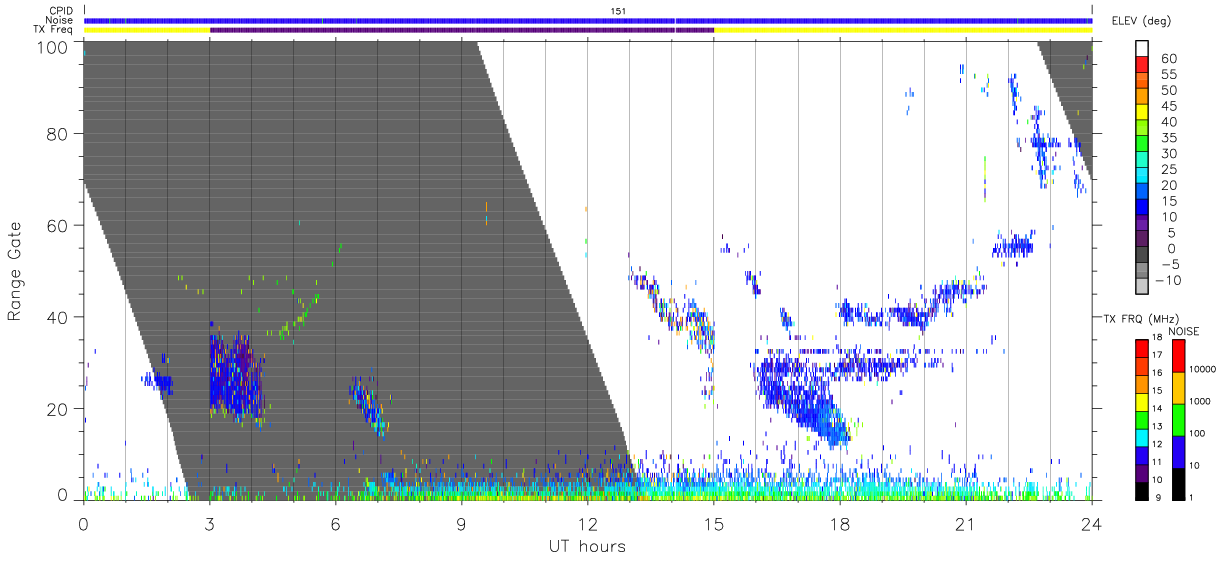Screen dimensions: 1228x567
Task: Select the 'TX Freq' row label
Action: 55,30
